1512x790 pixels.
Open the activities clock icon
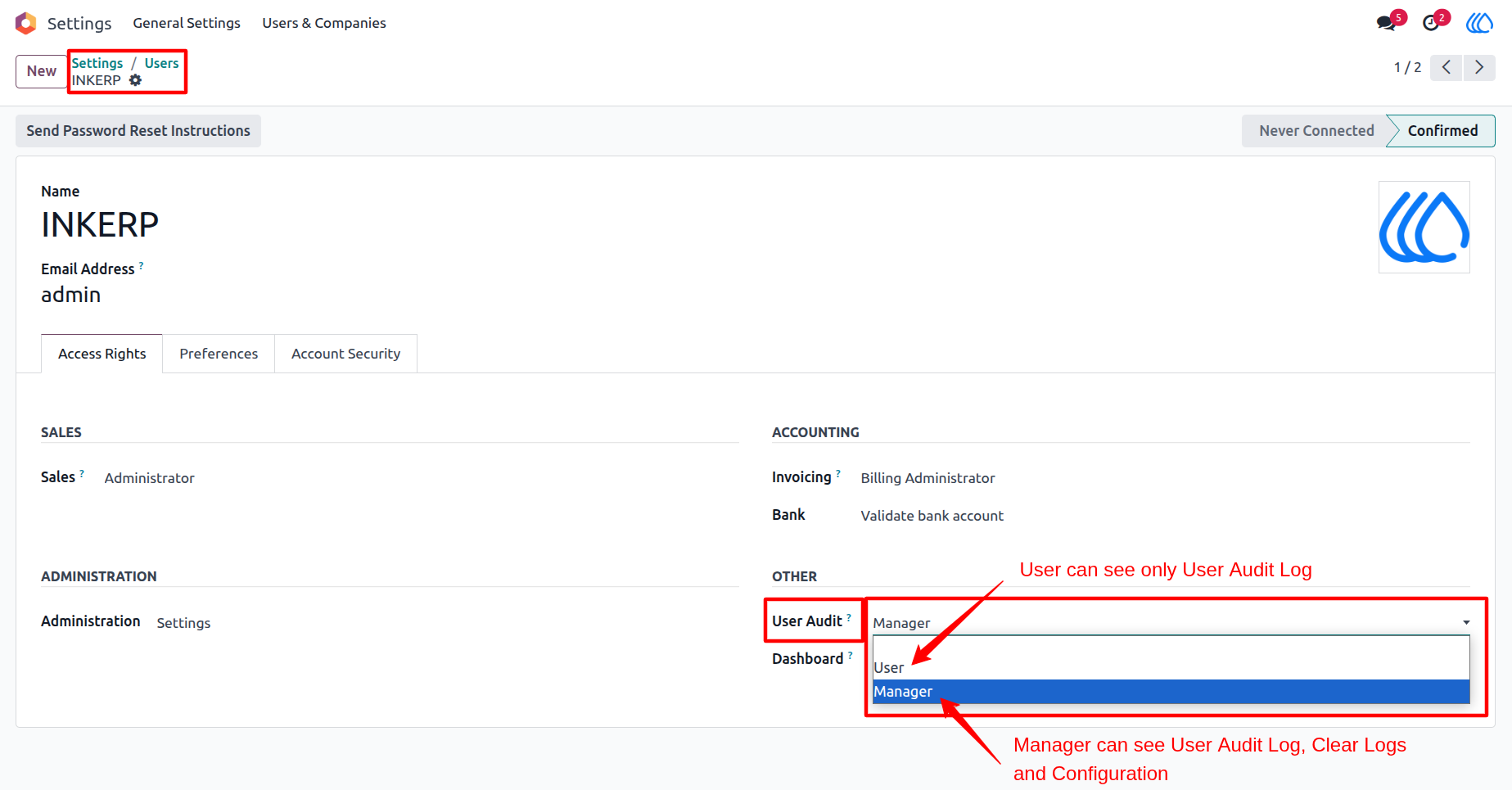point(1431,23)
